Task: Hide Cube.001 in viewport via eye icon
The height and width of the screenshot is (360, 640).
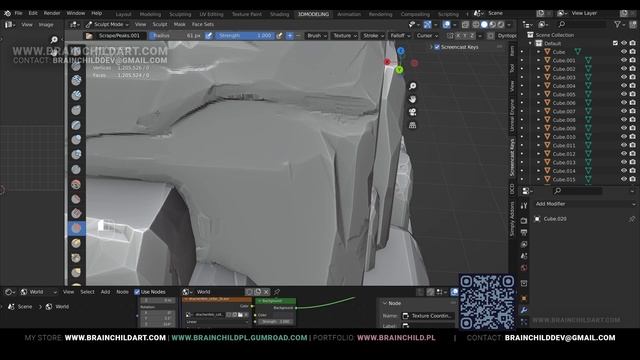Action: pos(624,60)
